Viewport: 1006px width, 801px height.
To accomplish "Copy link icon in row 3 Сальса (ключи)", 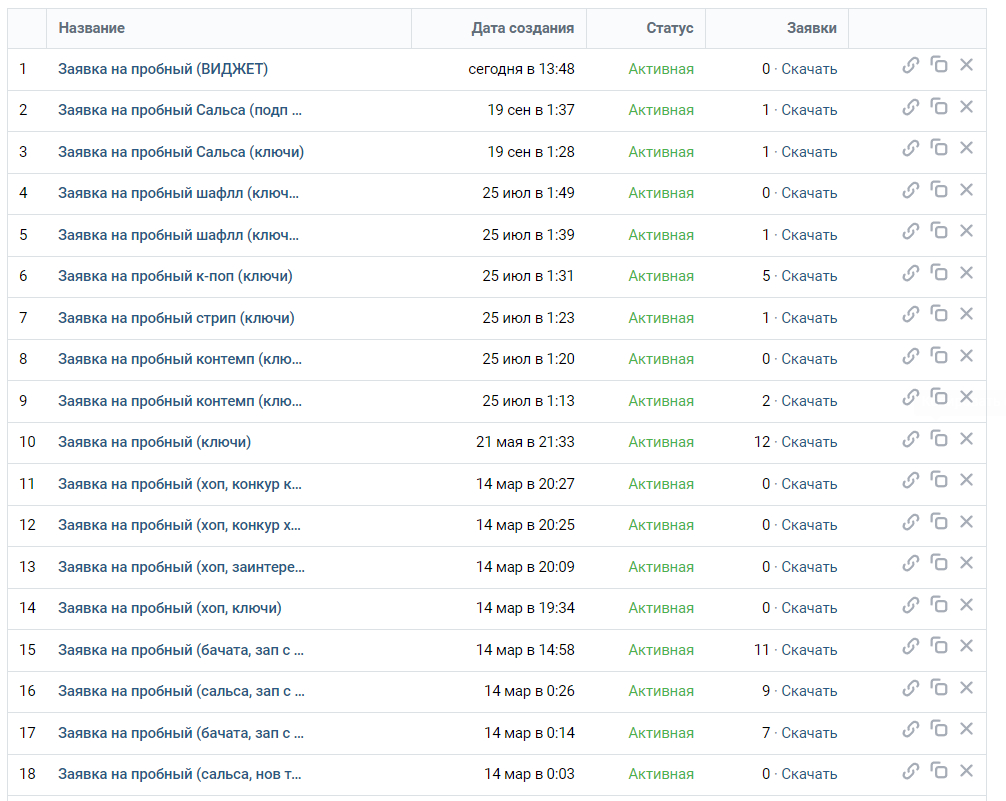I will (911, 148).
